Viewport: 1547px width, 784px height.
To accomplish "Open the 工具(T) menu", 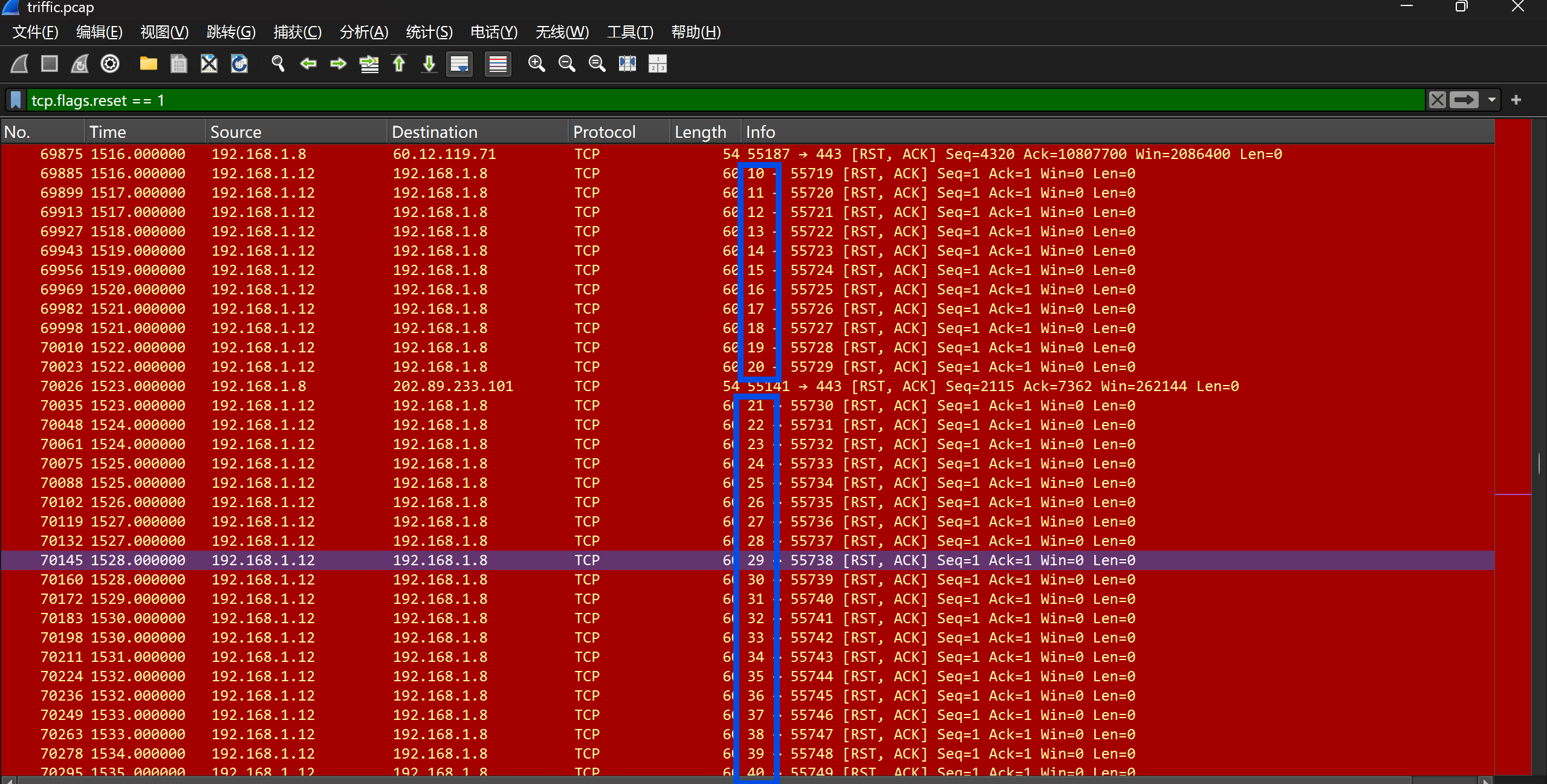I will (x=631, y=32).
